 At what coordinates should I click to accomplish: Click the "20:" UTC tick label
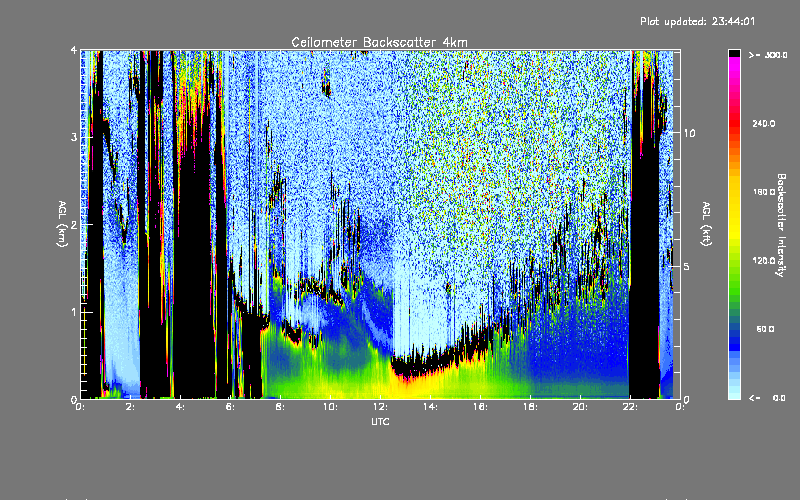click(580, 407)
